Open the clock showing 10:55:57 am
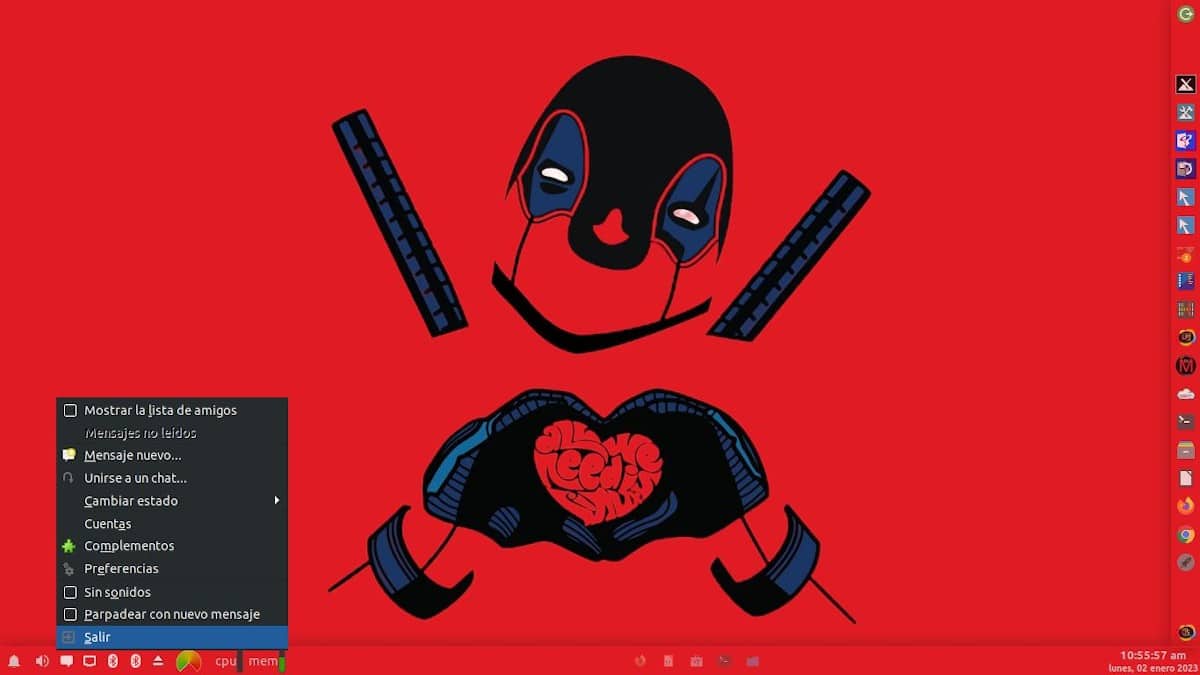The height and width of the screenshot is (675, 1200). 1152,655
